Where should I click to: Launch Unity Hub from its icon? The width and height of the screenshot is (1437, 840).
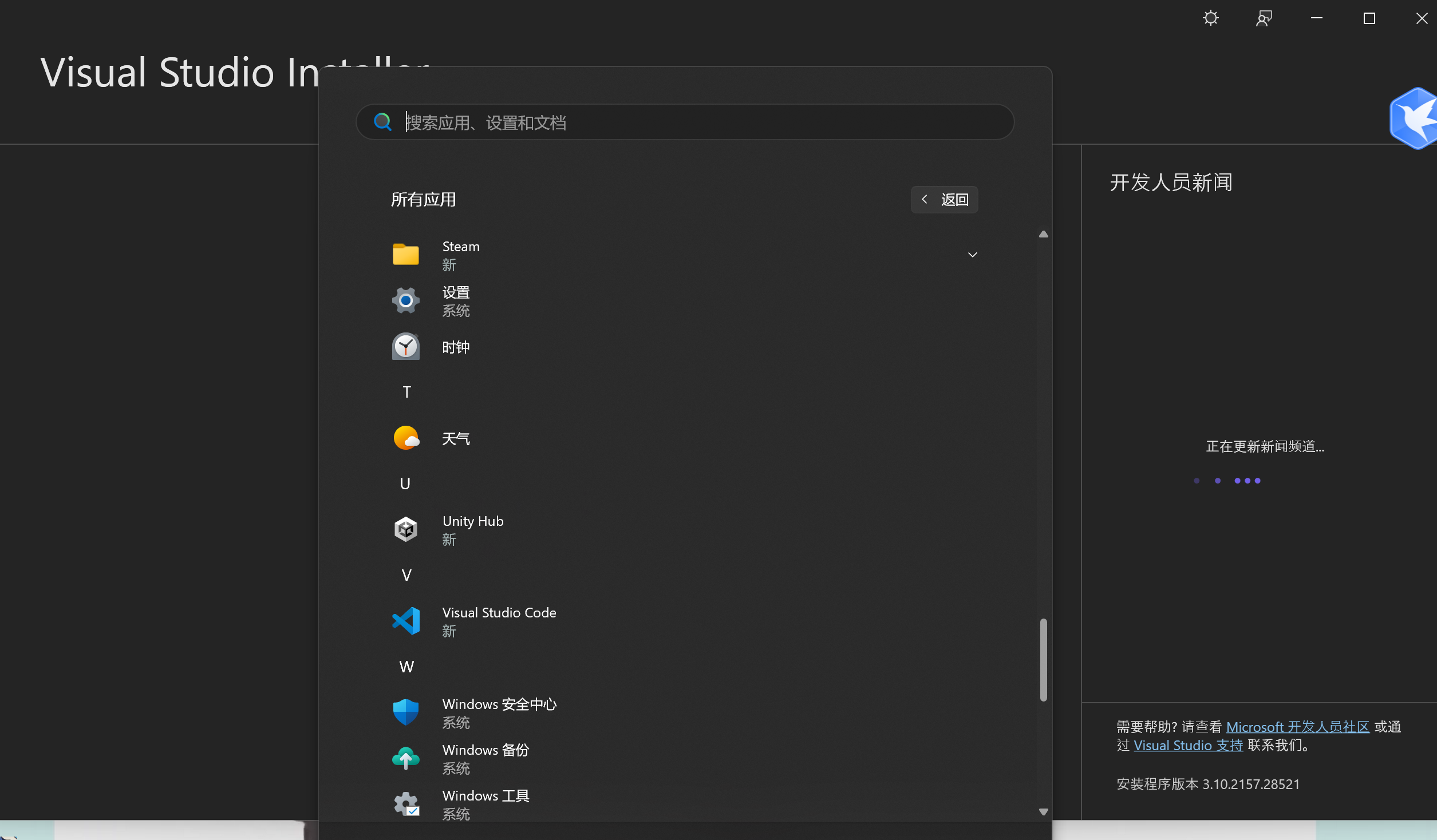click(x=406, y=529)
